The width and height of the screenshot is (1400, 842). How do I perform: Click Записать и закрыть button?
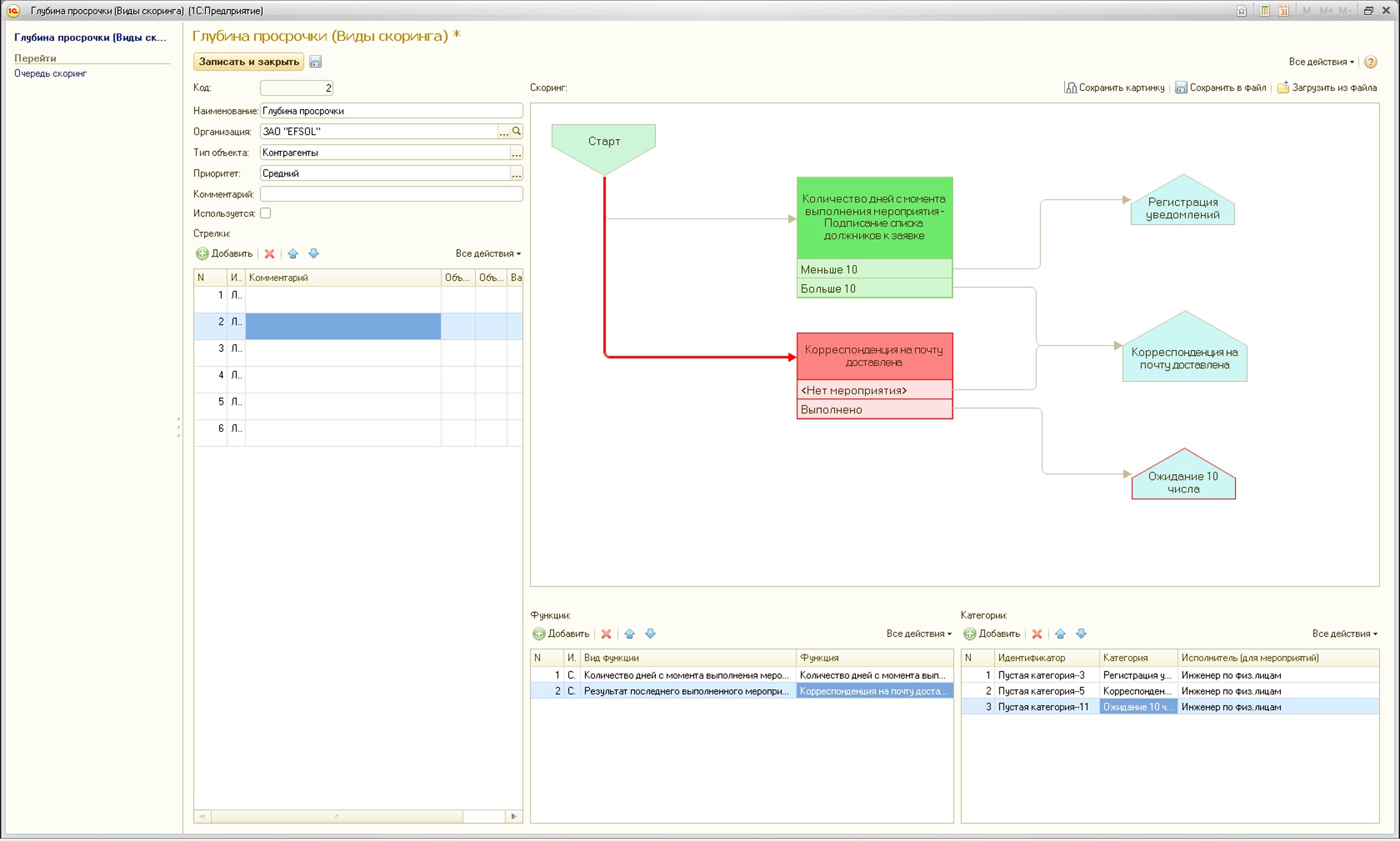pyautogui.click(x=248, y=62)
